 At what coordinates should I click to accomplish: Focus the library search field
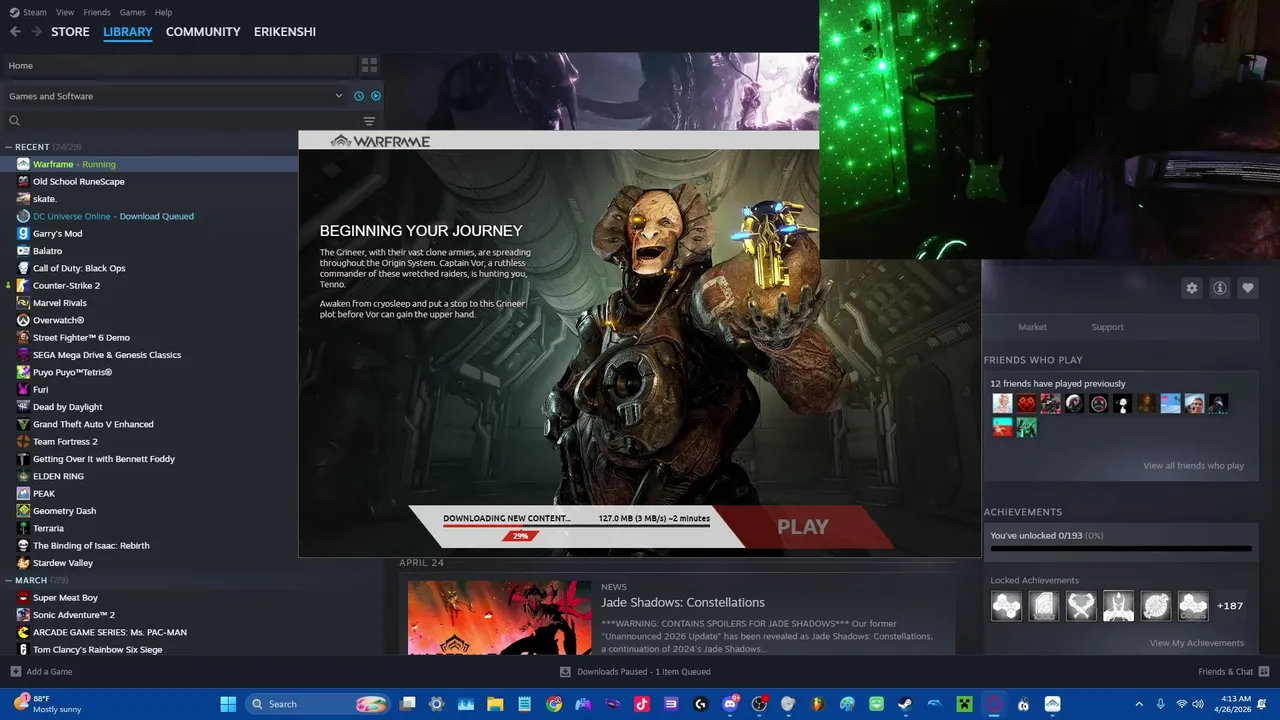point(190,121)
